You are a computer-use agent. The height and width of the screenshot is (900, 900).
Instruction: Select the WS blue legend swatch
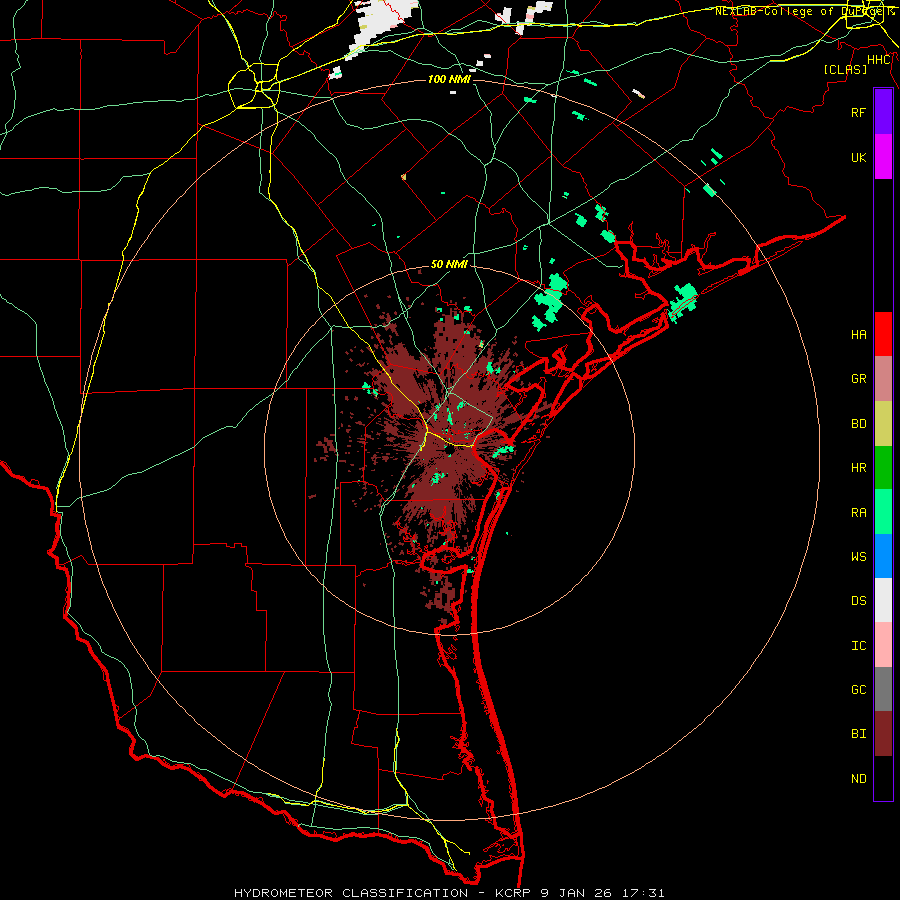[x=883, y=556]
